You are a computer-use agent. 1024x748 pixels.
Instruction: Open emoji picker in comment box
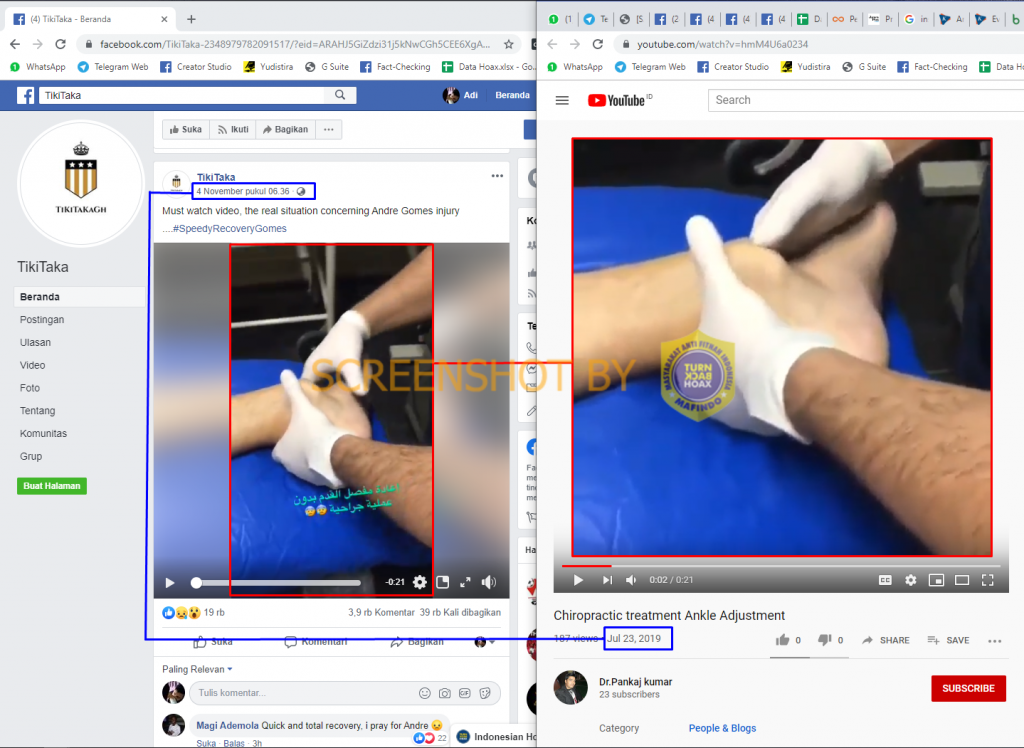coord(424,693)
